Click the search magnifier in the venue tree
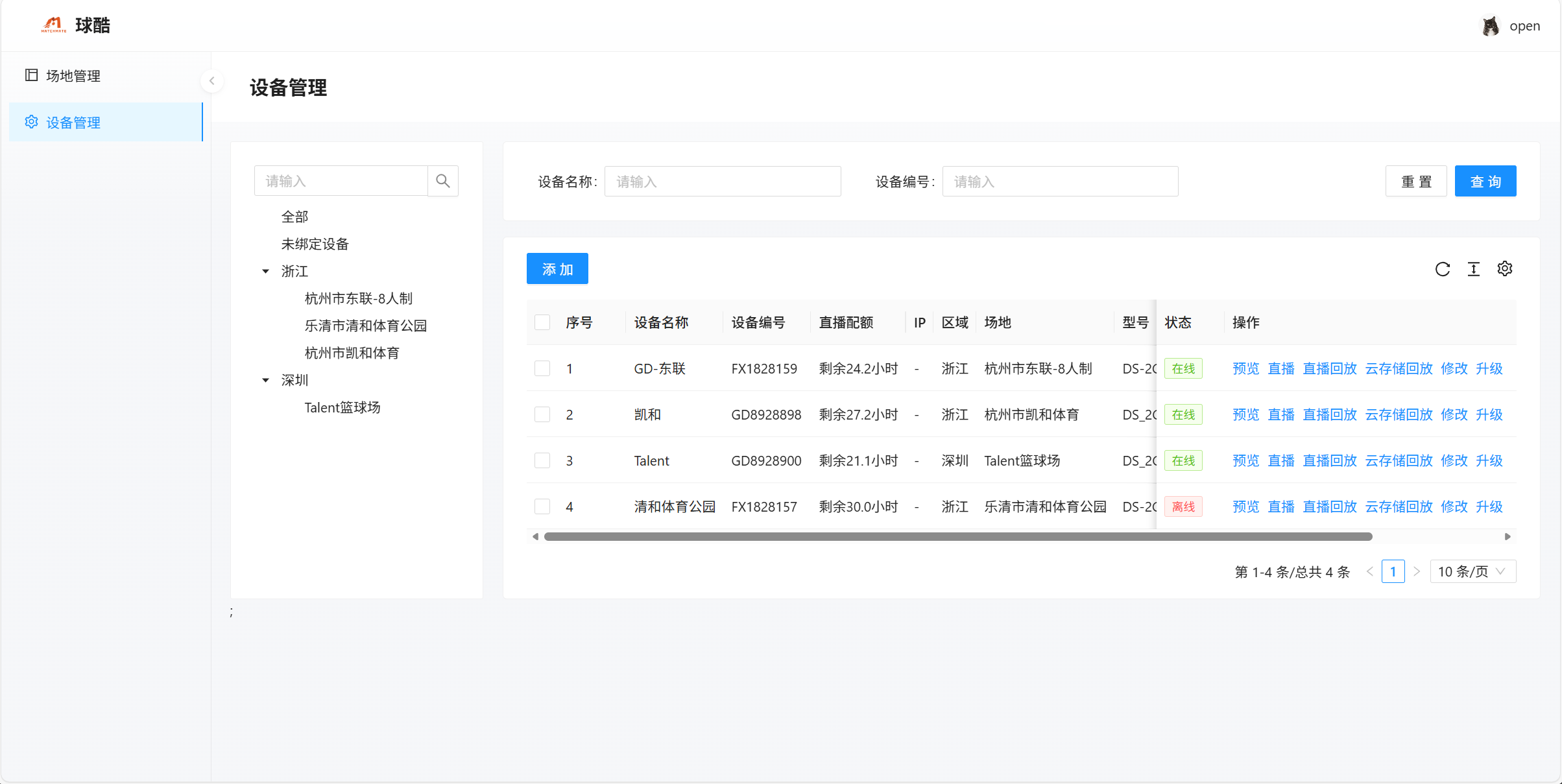This screenshot has height=784, width=1562. 443,180
